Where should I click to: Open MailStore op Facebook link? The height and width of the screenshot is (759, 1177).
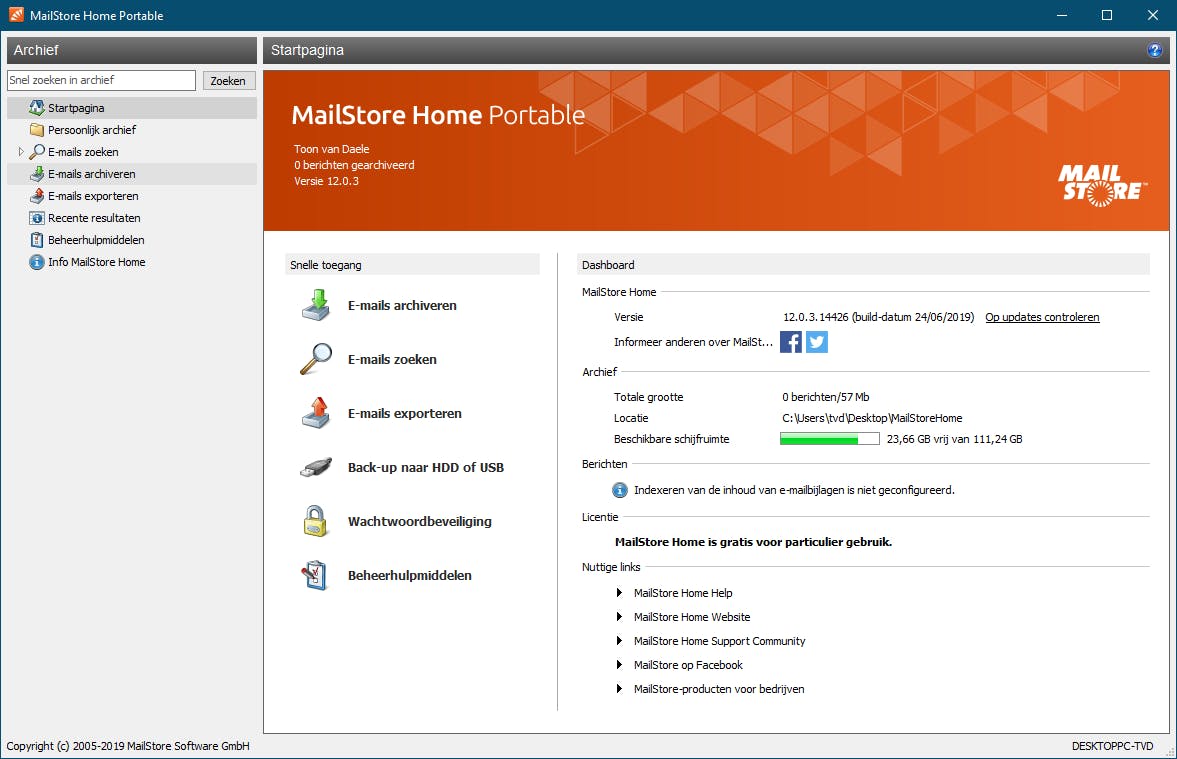pos(688,665)
